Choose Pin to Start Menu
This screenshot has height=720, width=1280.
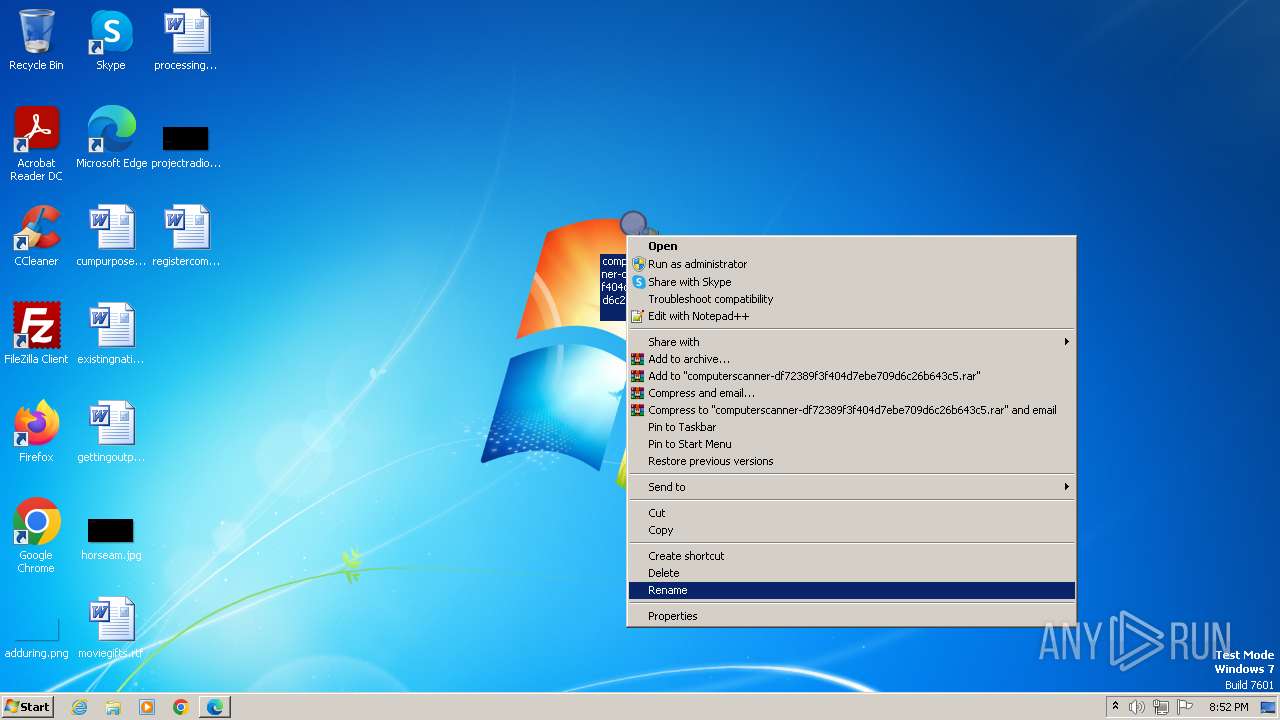(851, 444)
